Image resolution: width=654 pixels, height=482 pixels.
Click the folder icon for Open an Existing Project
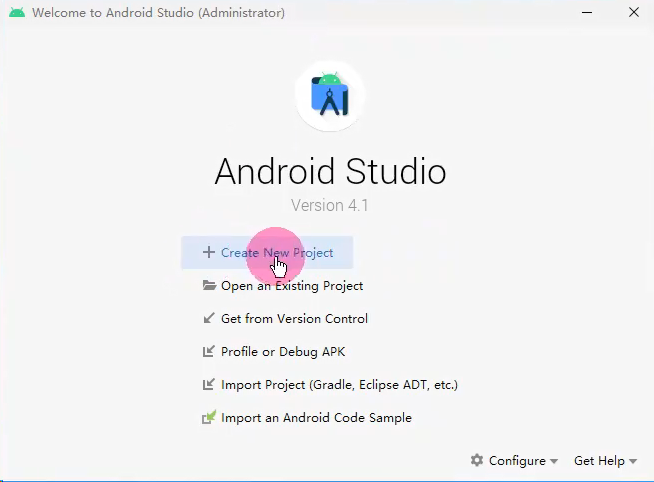(209, 285)
